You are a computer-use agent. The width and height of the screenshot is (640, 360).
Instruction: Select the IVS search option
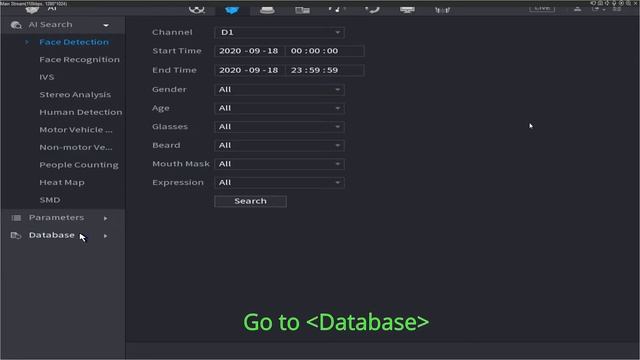pos(47,77)
